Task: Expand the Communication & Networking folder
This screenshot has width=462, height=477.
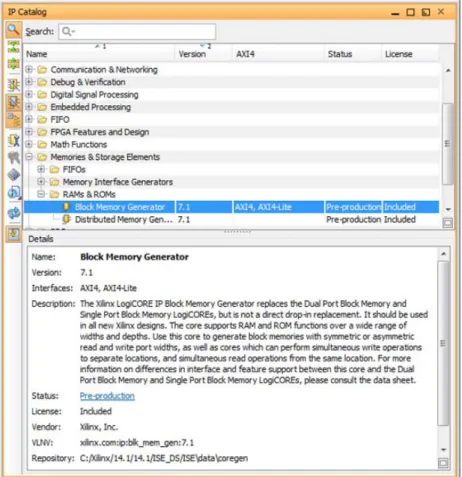Action: pyautogui.click(x=29, y=69)
